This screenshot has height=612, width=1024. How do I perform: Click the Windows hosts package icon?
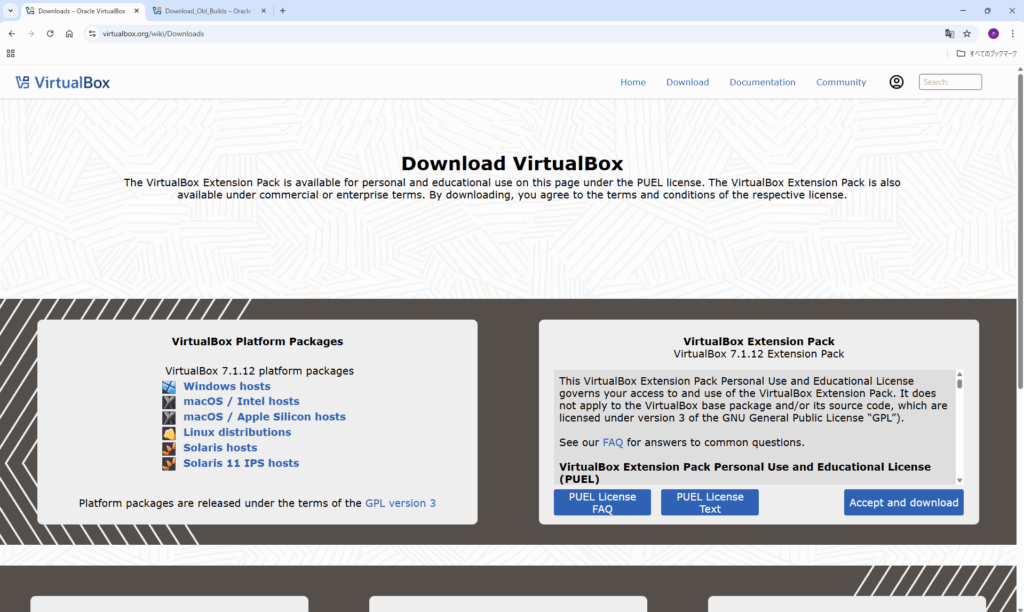(x=169, y=386)
